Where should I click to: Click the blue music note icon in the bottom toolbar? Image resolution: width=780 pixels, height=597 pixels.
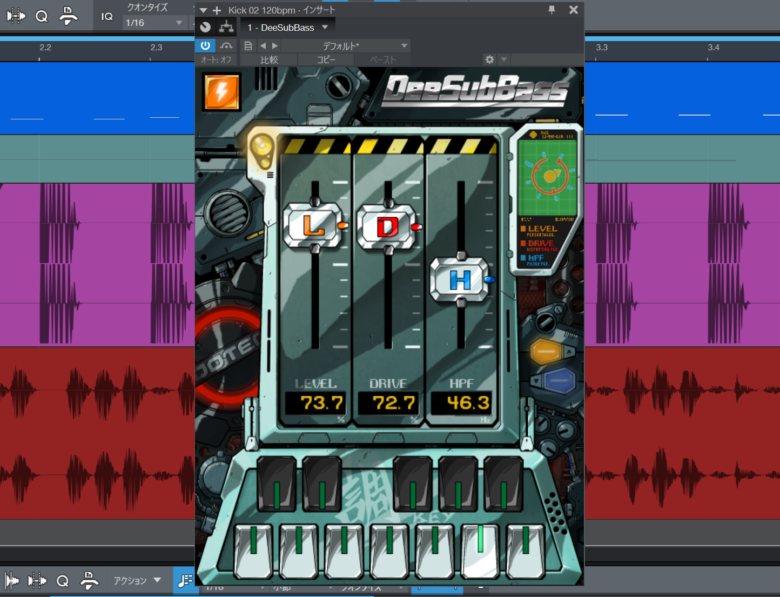pyautogui.click(x=184, y=580)
